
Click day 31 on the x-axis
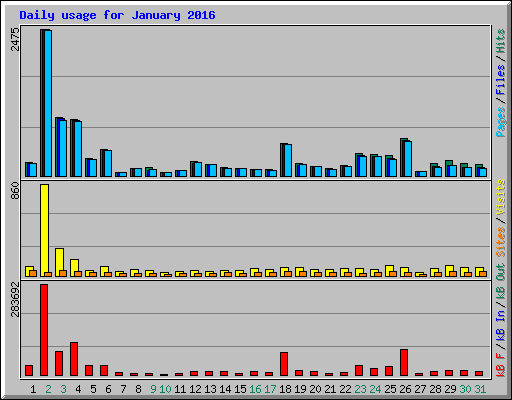(x=480, y=389)
